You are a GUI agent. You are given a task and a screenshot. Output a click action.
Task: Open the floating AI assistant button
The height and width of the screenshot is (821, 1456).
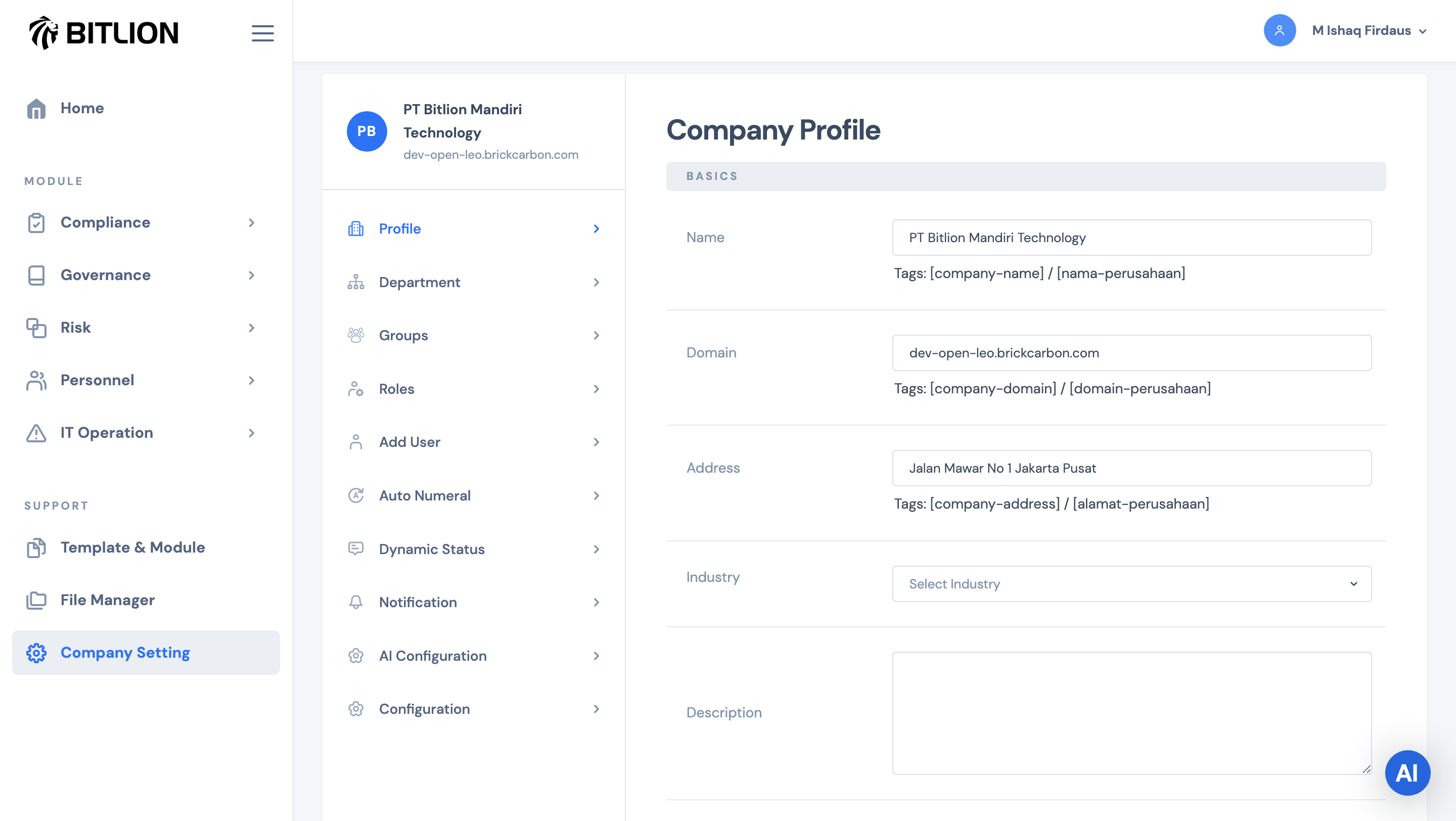(x=1407, y=772)
